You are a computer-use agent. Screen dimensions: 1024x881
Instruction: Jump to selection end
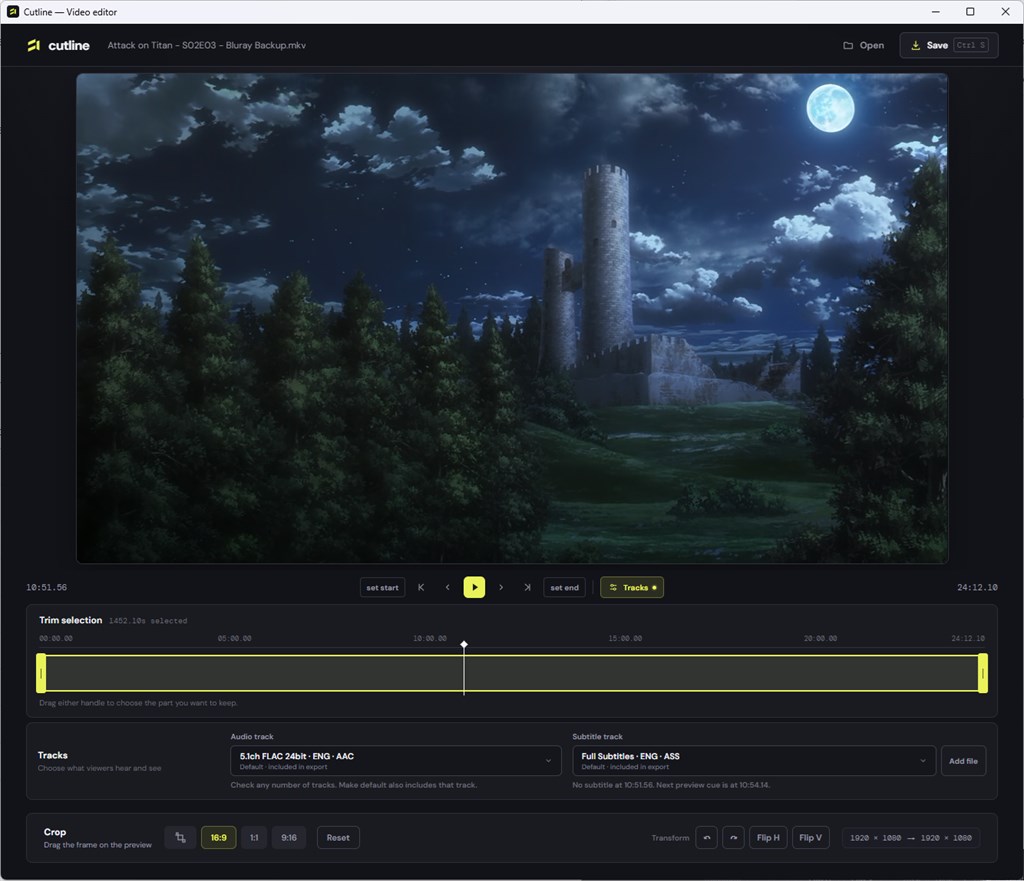coord(527,587)
